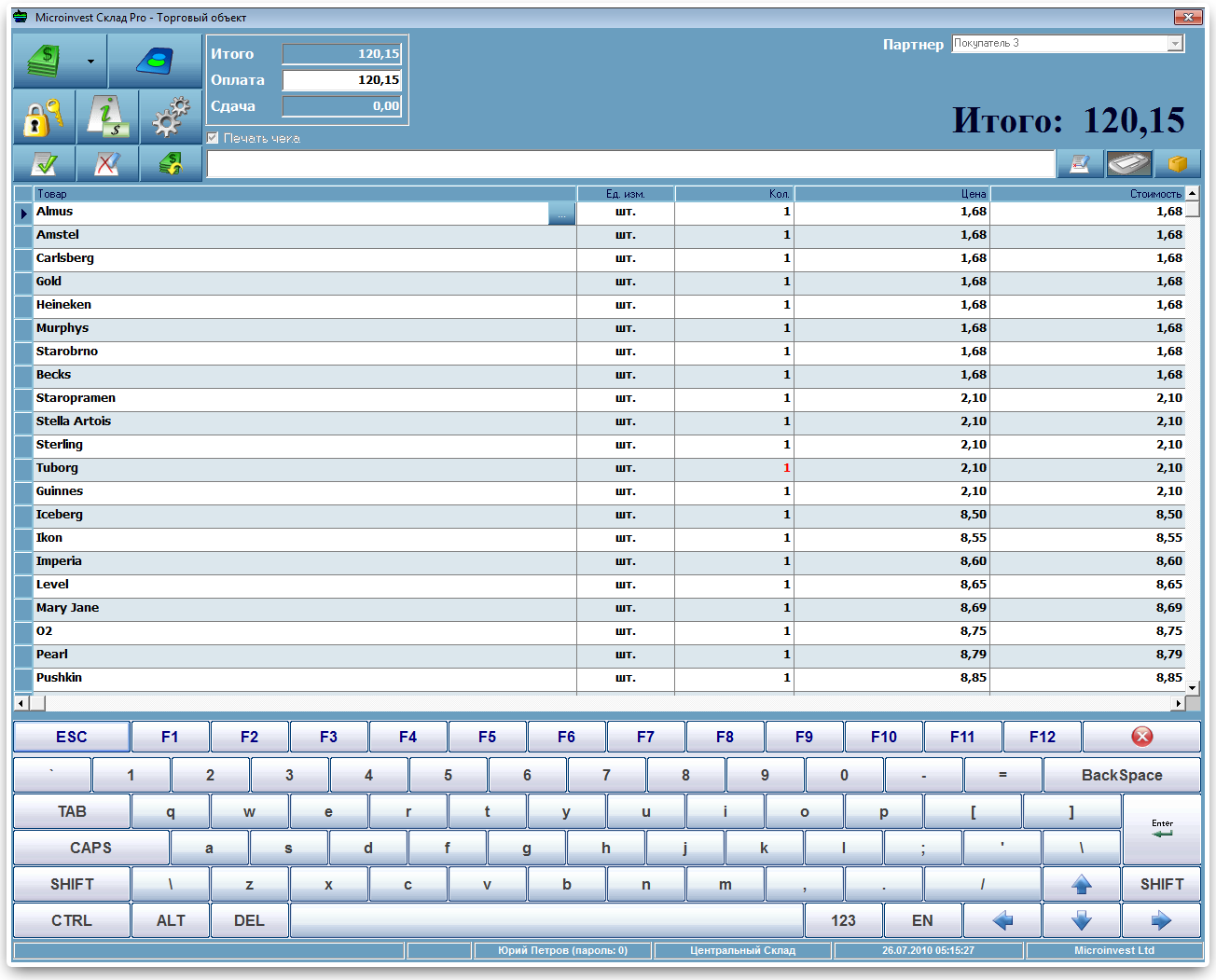The width and height of the screenshot is (1216, 980).
Task: Open the price info tag icon
Action: click(x=107, y=117)
